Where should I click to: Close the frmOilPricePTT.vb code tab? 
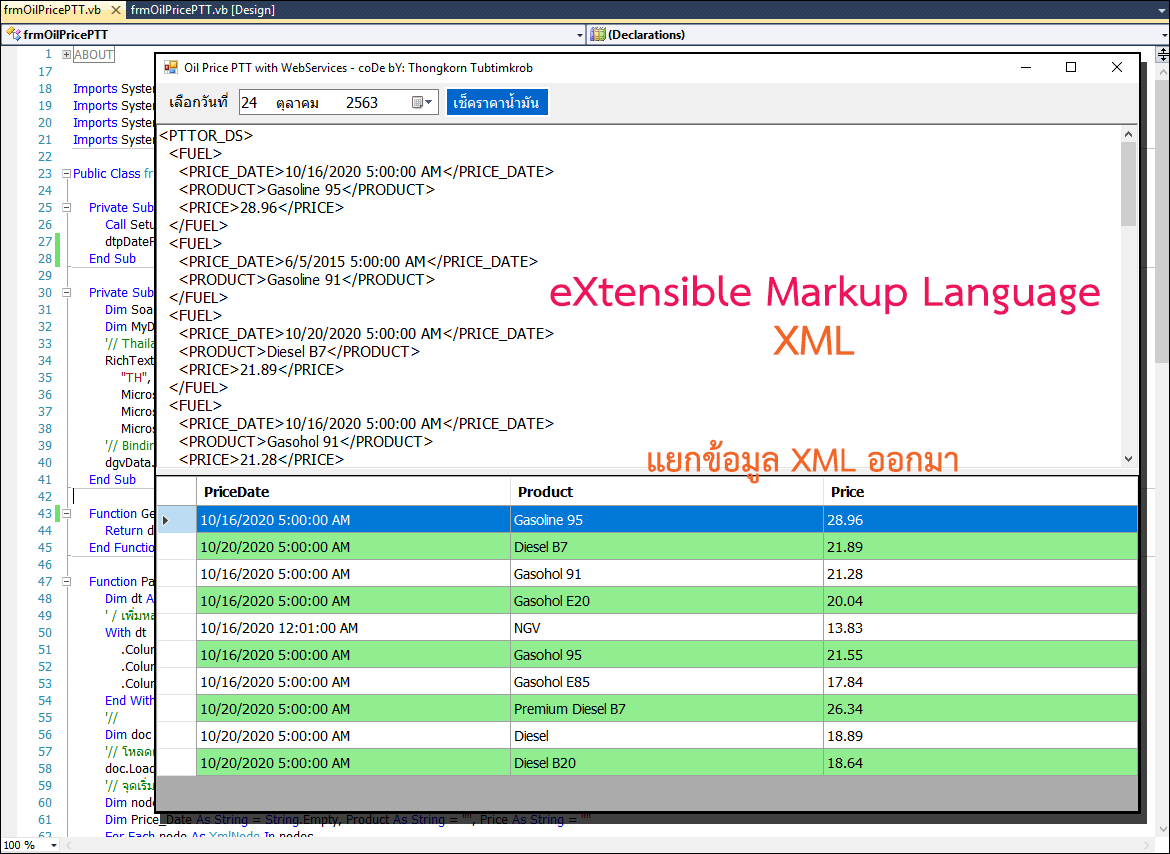point(116,10)
